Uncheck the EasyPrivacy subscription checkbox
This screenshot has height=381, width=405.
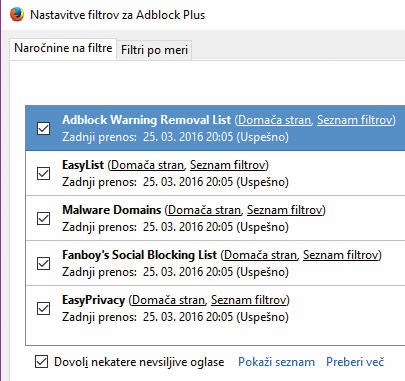[x=43, y=308]
